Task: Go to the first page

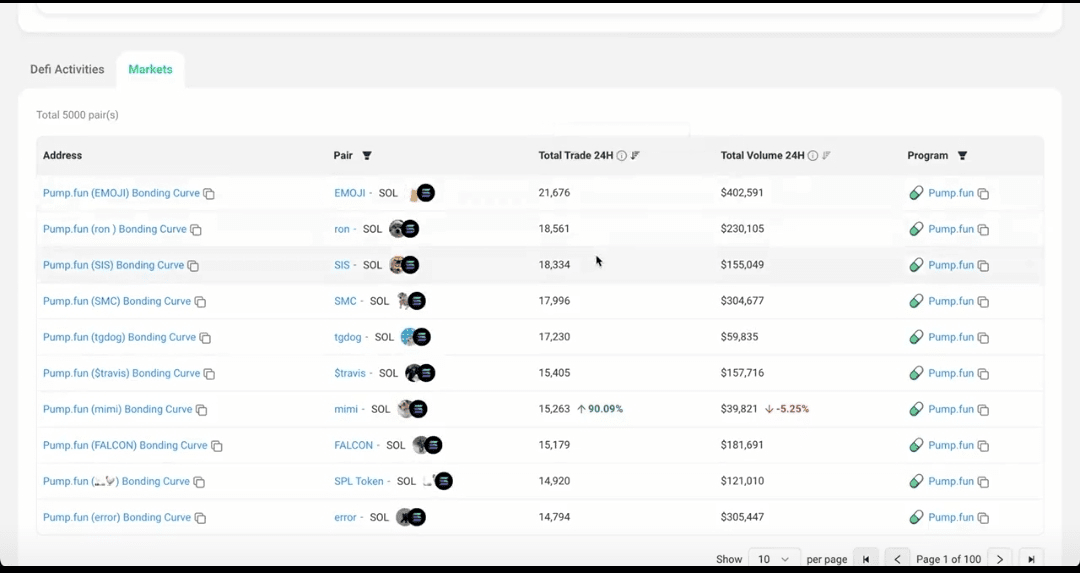Action: coord(866,559)
